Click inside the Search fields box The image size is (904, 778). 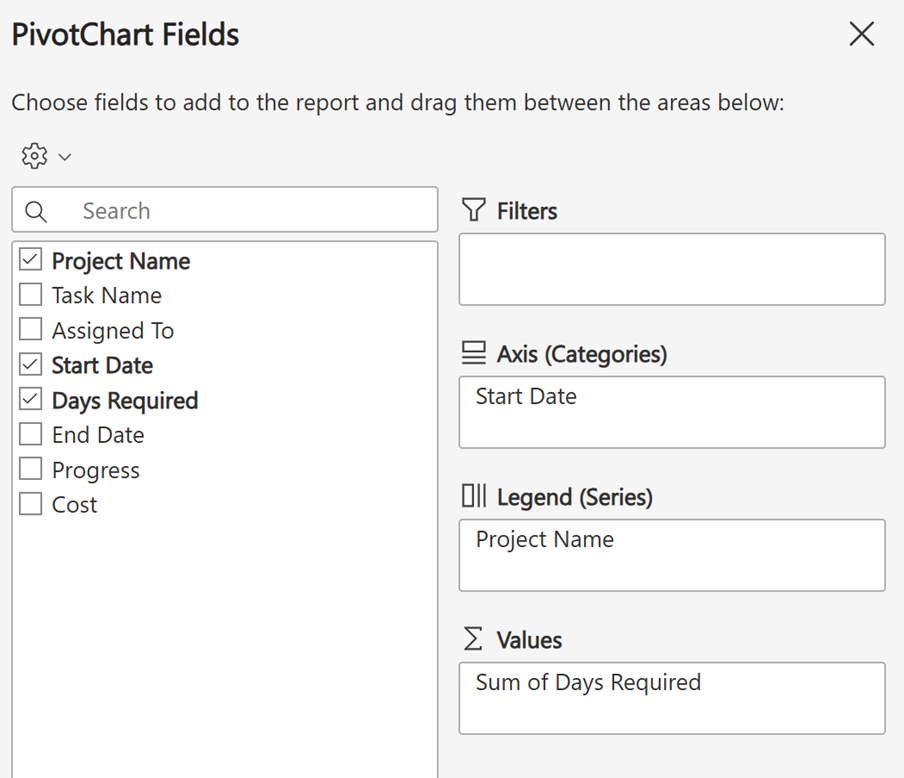(250, 211)
